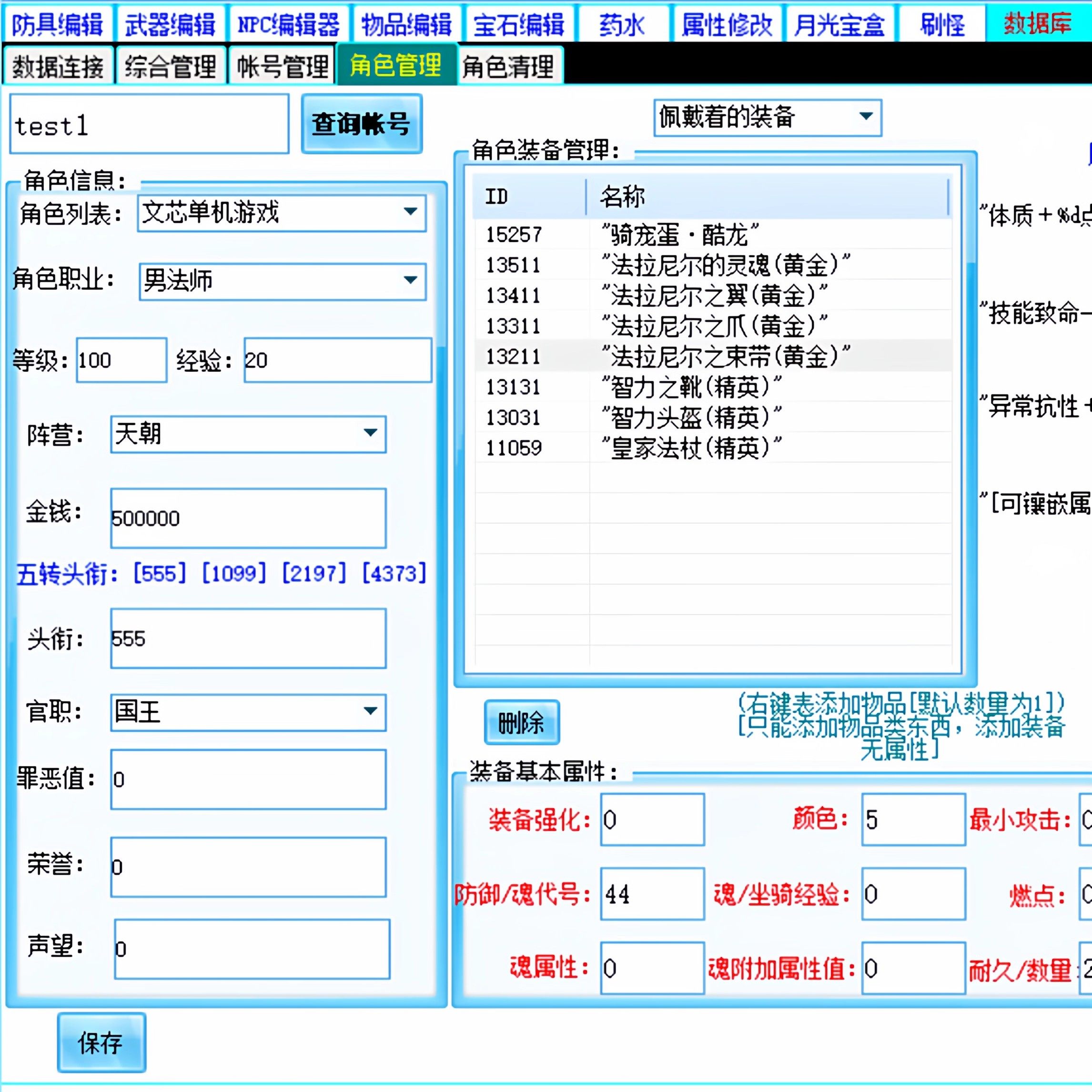Image resolution: width=1092 pixels, height=1092 pixels.
Task: Click the 查询帐号 button
Action: tap(361, 124)
